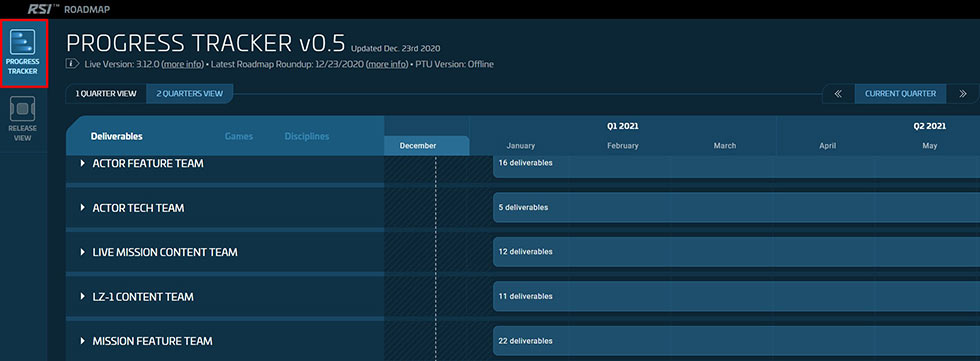Click the PTU Version: Offline text

tap(454, 64)
